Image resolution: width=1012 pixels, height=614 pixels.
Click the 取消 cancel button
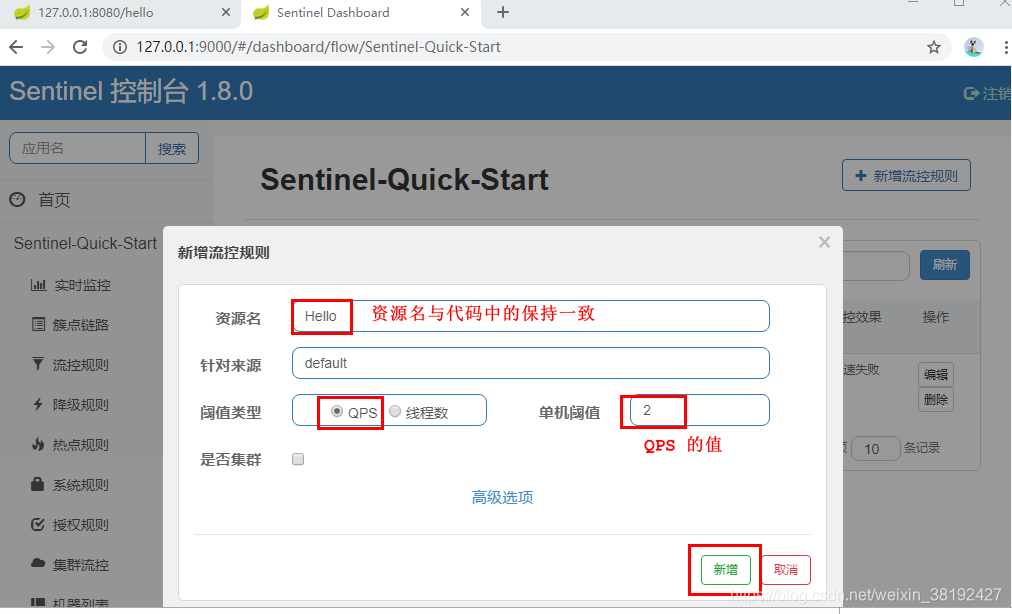[785, 570]
